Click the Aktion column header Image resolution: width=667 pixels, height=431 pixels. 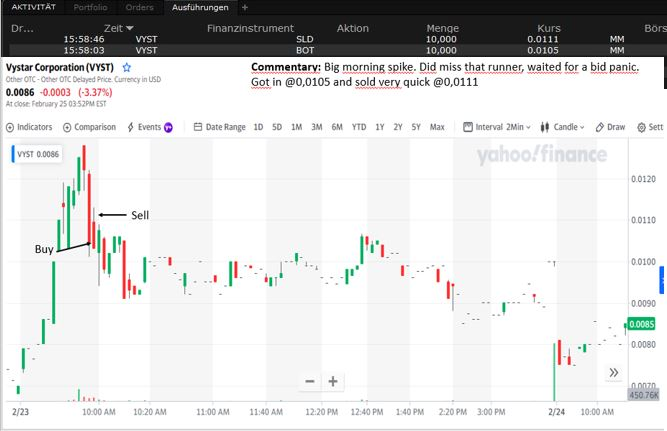[x=353, y=28]
